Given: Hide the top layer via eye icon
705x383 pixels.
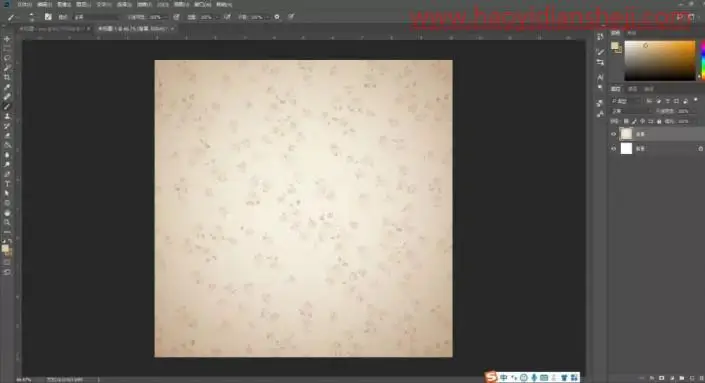Looking at the screenshot, I should click(613, 134).
